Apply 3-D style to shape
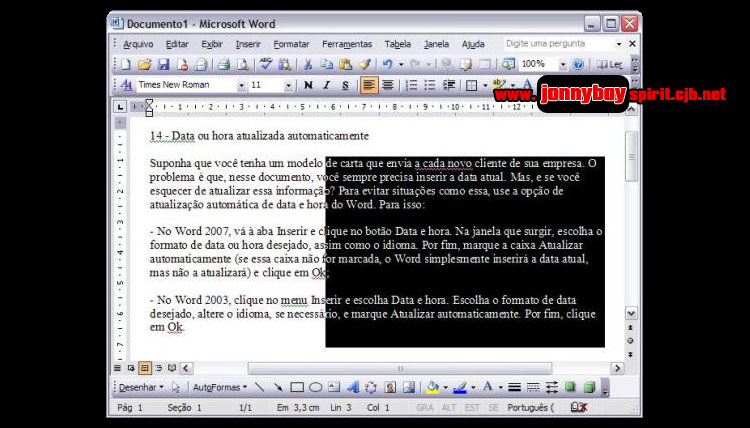The width and height of the screenshot is (750, 428). coord(589,387)
